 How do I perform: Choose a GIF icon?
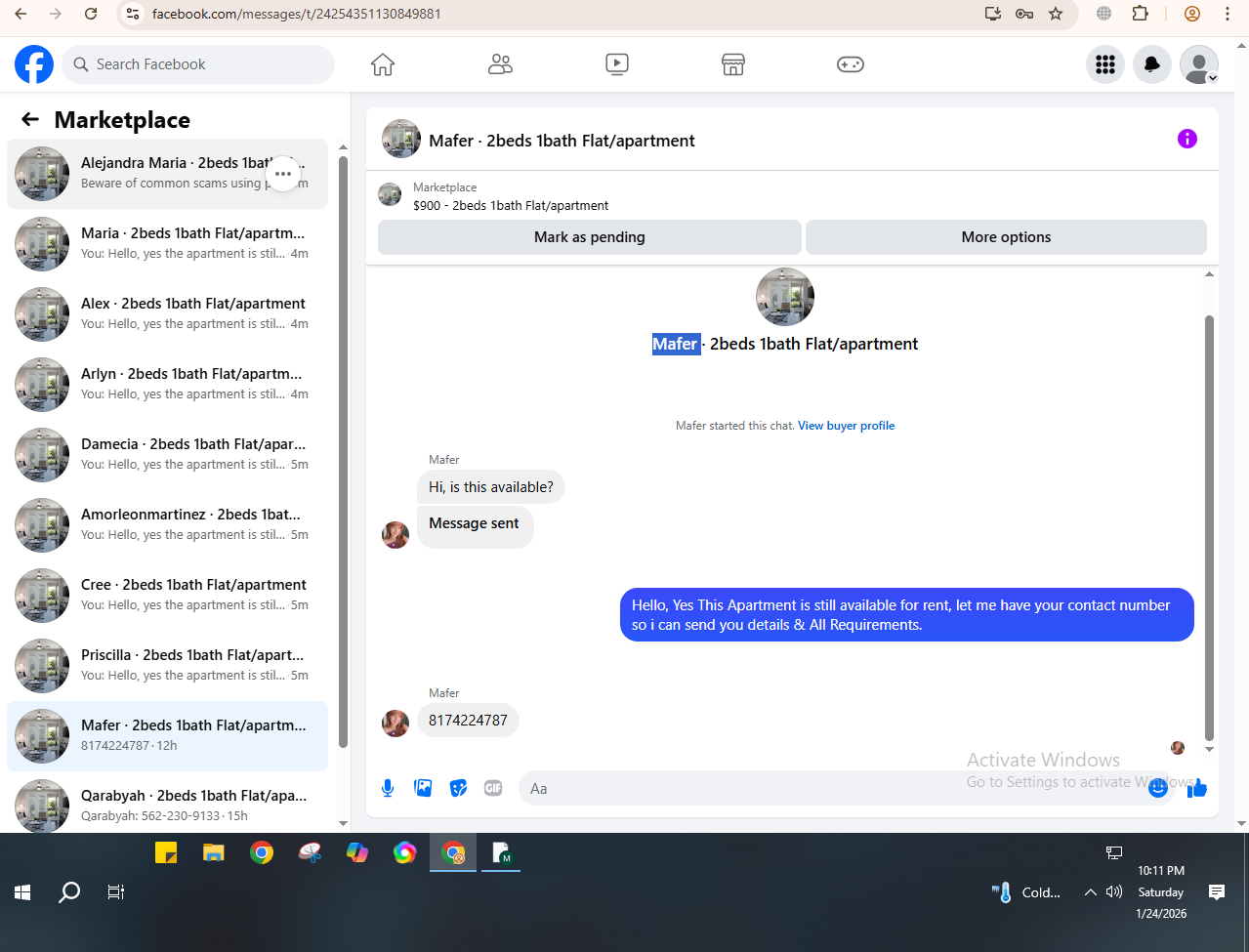coord(493,788)
